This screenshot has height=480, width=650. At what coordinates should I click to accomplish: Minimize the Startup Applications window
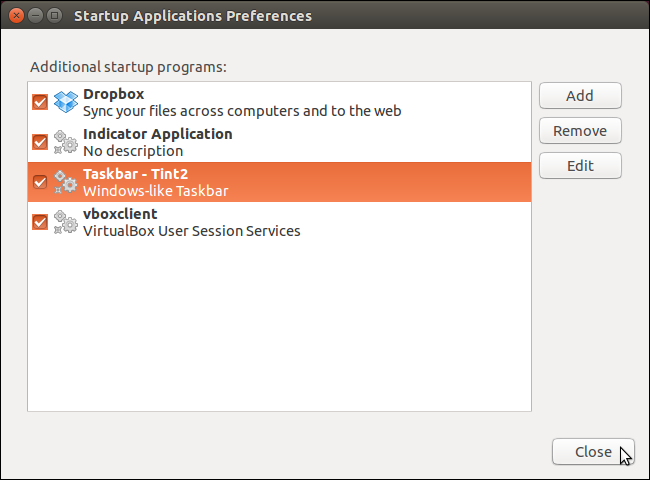pyautogui.click(x=36, y=16)
